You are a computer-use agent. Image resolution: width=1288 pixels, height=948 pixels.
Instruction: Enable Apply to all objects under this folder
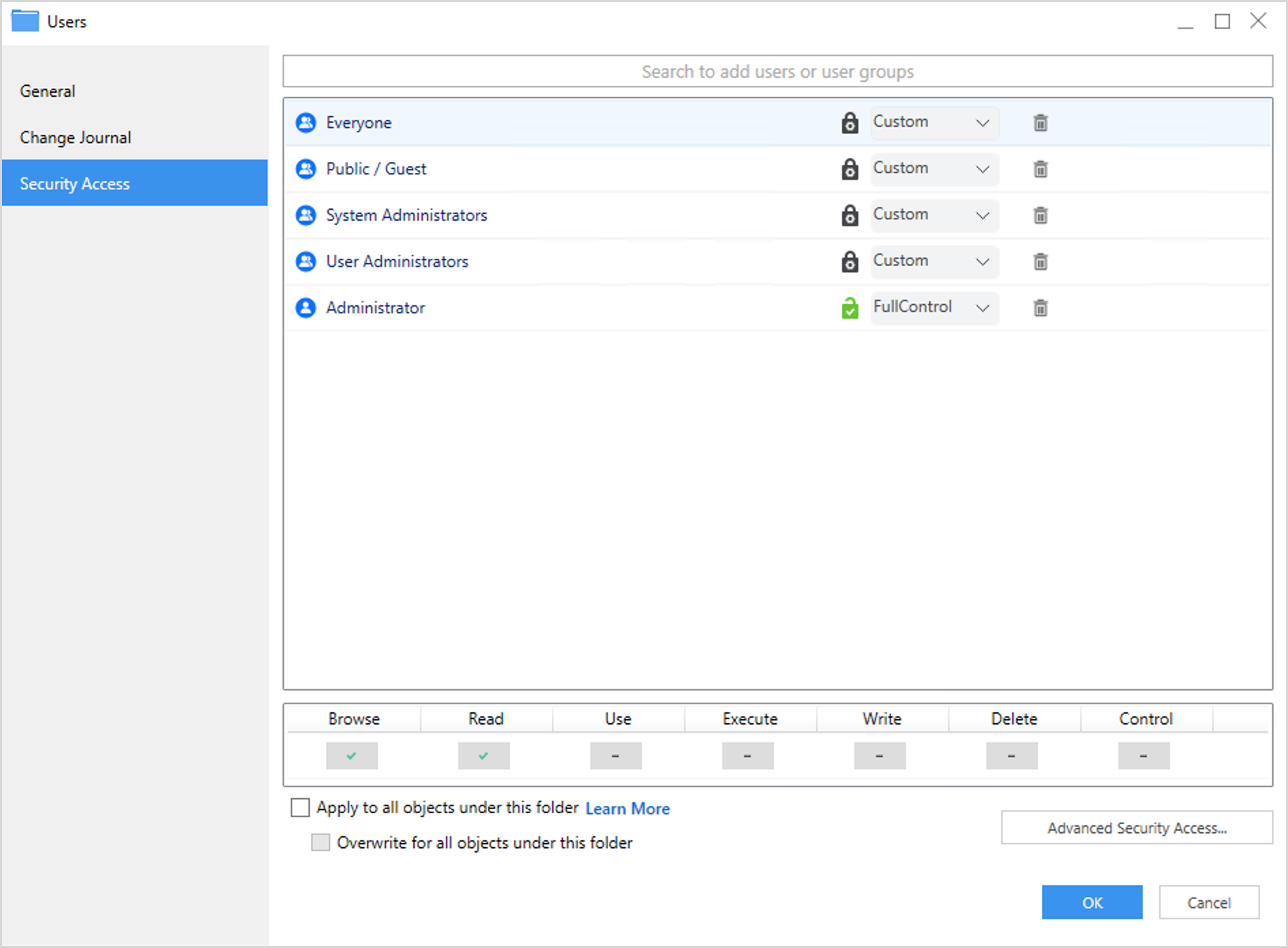tap(300, 808)
